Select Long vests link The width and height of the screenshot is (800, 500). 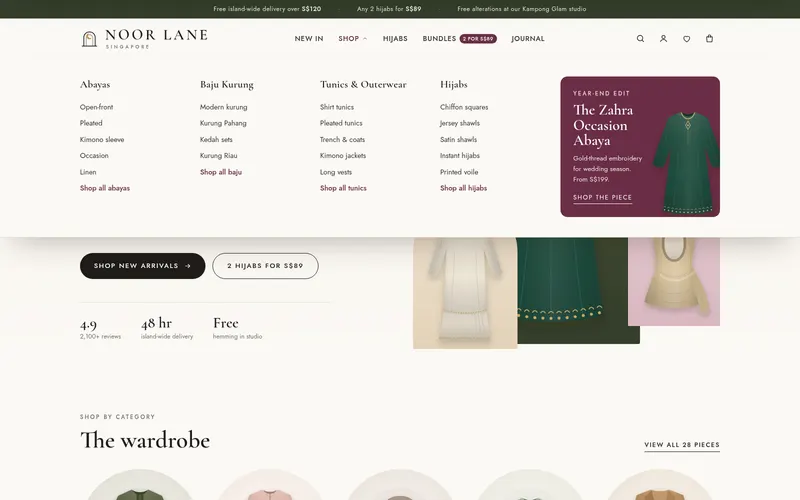[336, 172]
